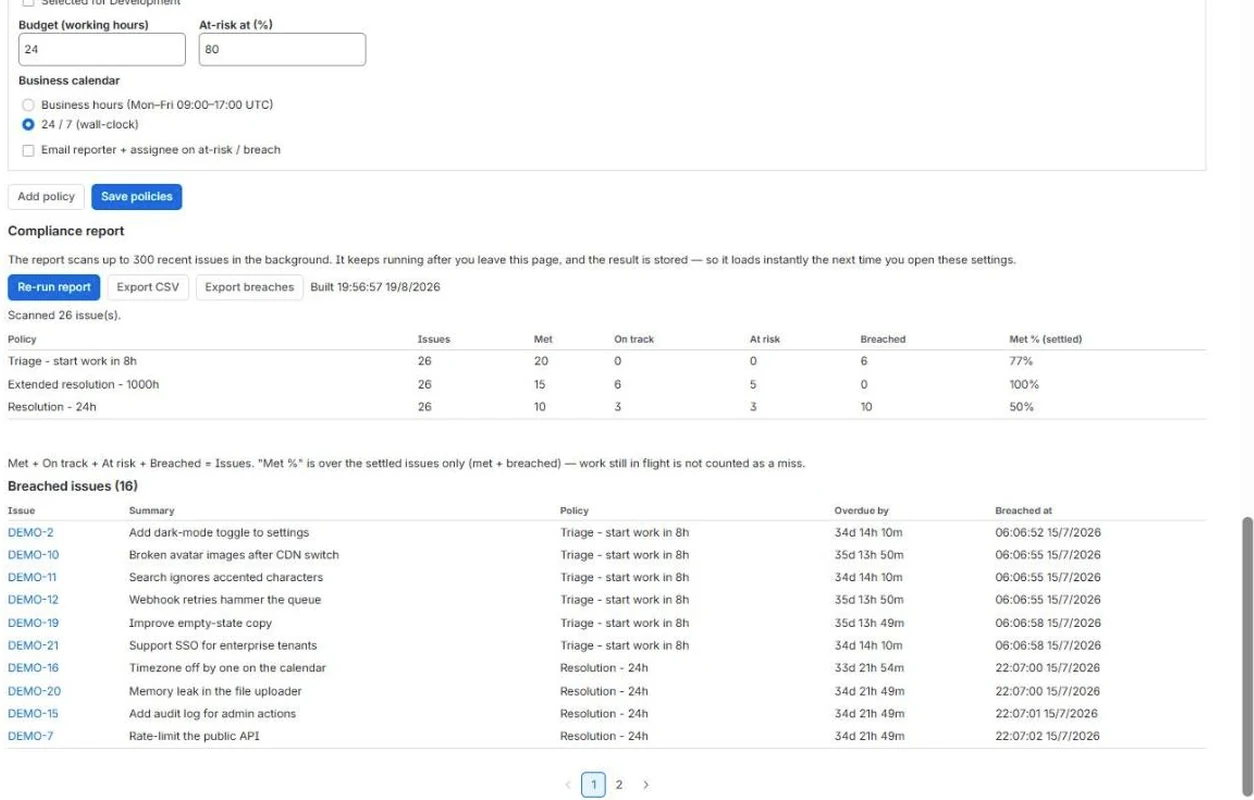Click 'Add dark-mode toggle to settings' summary
Screen dimensions: 1254x800
point(219,533)
